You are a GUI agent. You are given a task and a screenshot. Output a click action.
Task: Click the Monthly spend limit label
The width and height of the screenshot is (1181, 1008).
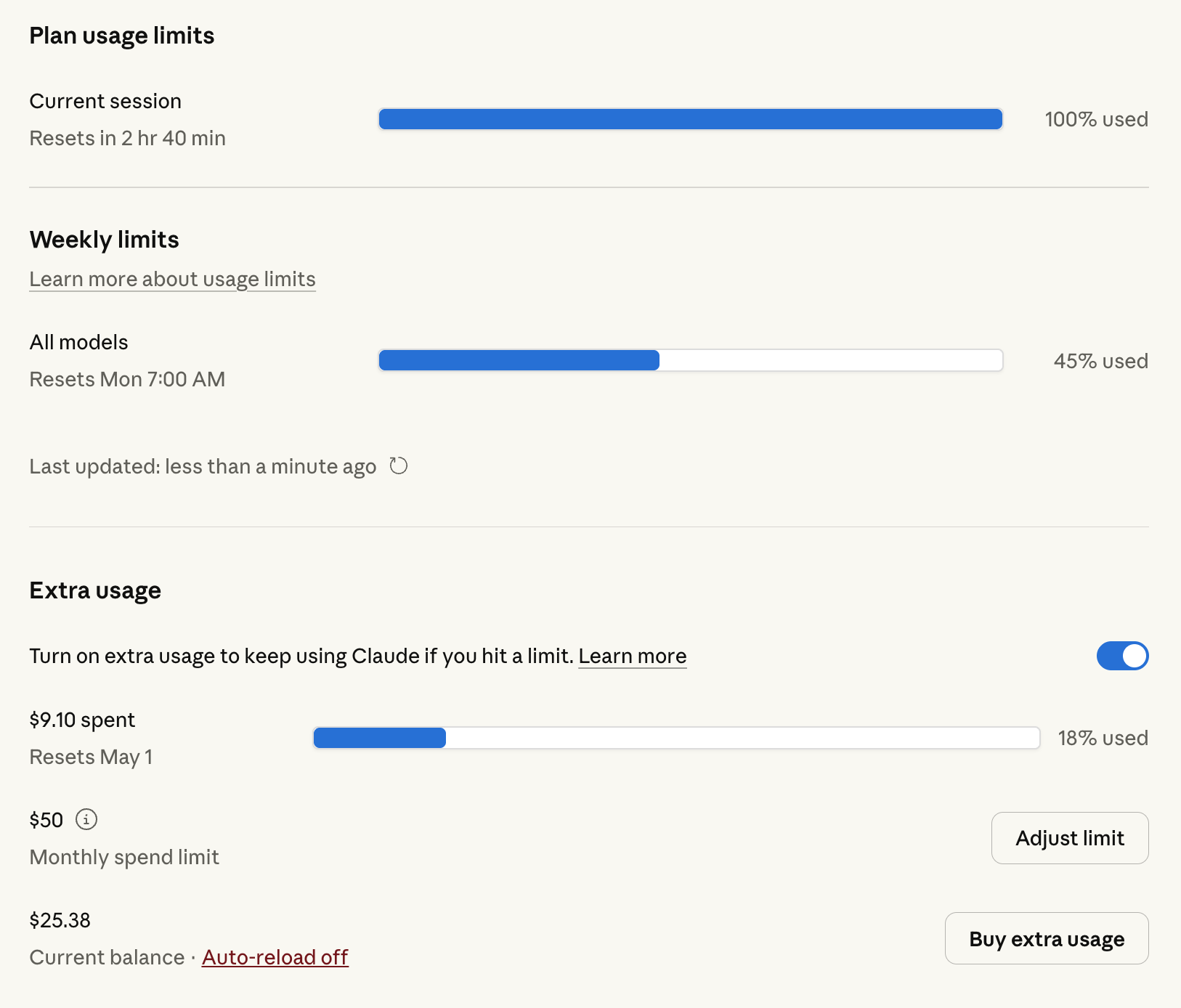click(124, 857)
